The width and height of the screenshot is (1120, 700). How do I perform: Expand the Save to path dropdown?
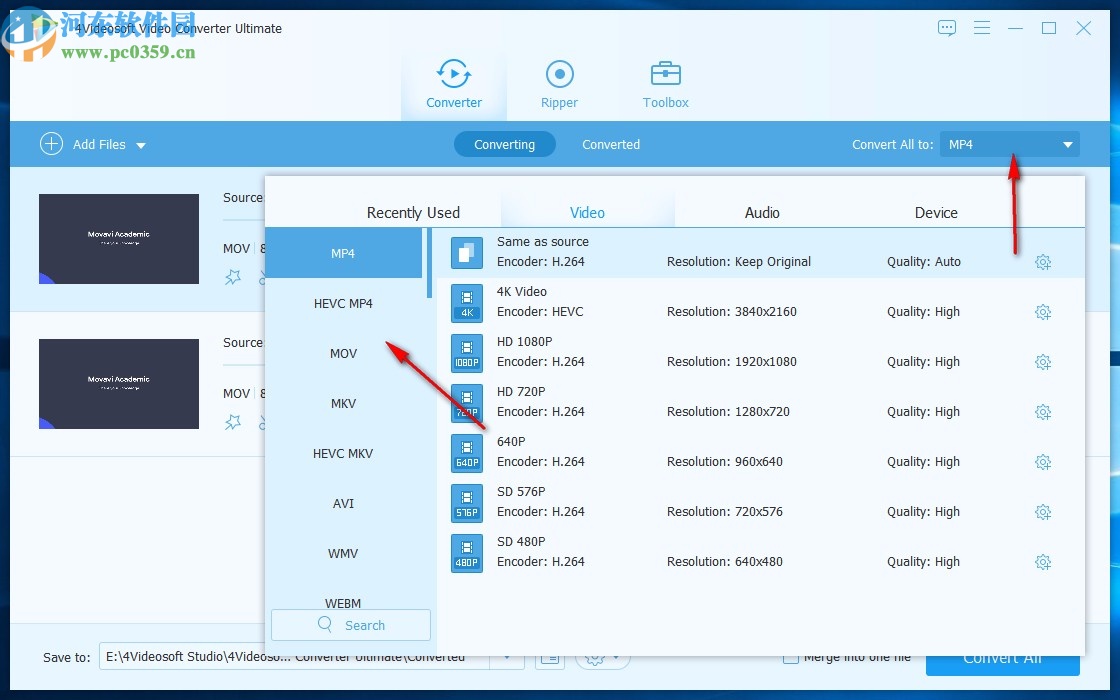click(507, 657)
